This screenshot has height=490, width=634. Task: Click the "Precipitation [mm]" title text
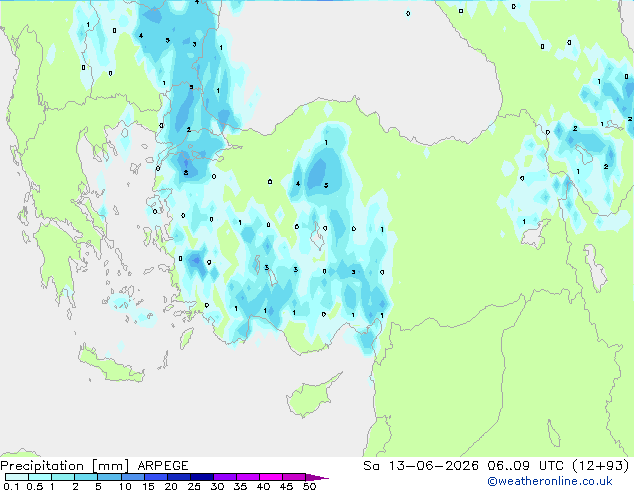click(65, 466)
